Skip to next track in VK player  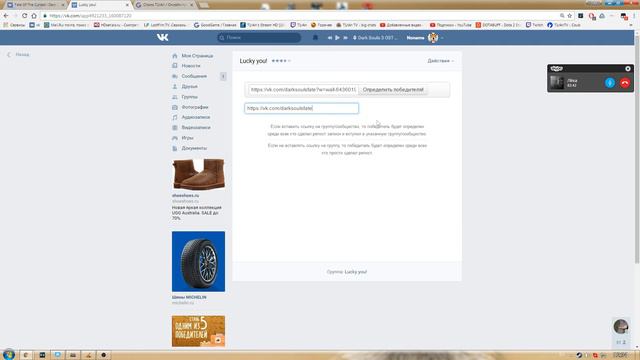coord(345,38)
